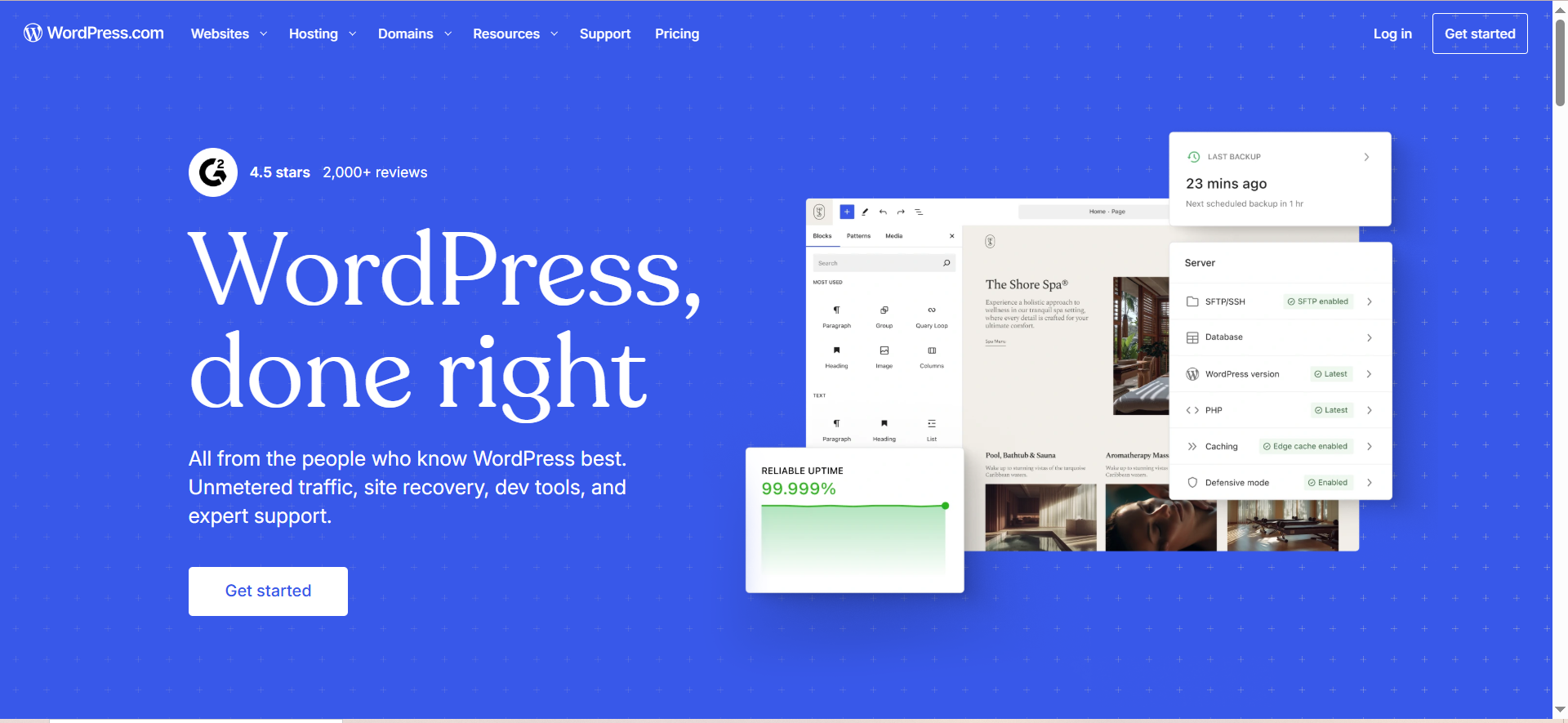Click the G2 review badge icon

click(x=213, y=172)
